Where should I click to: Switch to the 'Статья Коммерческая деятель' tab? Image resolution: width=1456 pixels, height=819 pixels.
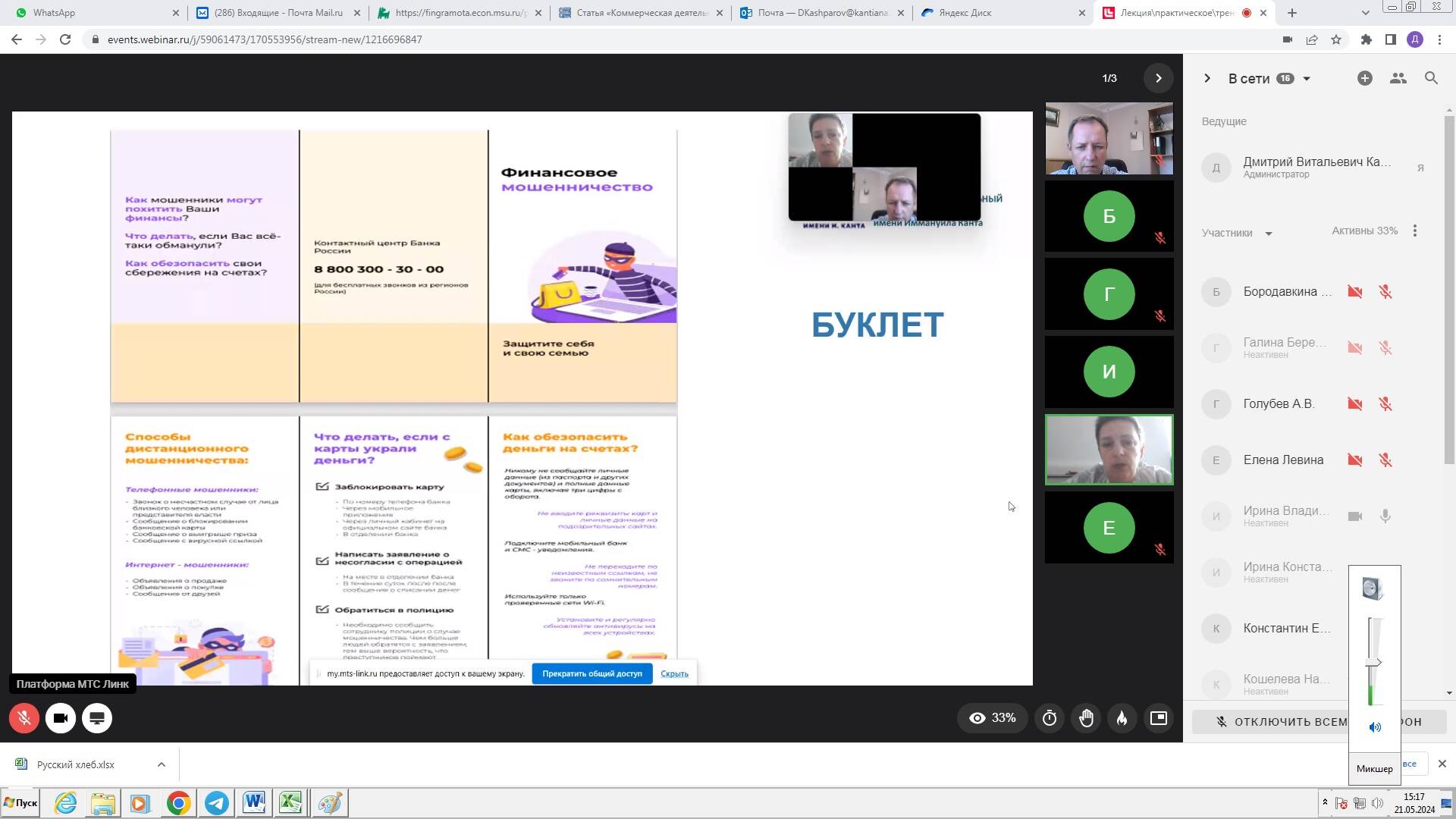[642, 13]
